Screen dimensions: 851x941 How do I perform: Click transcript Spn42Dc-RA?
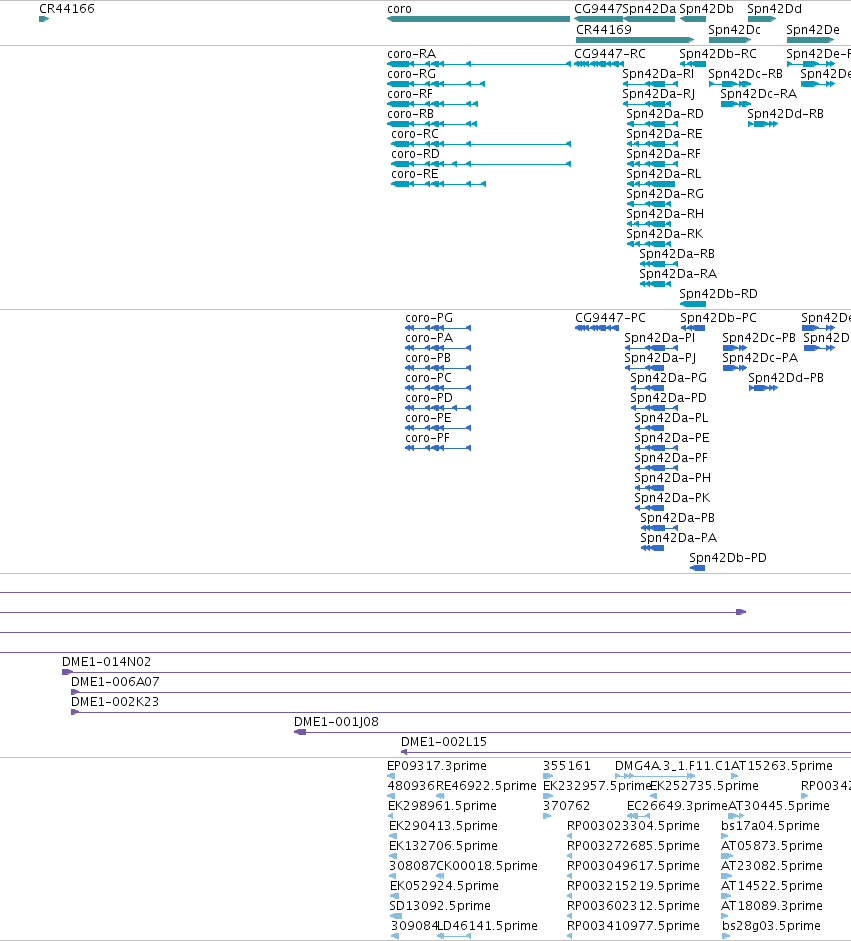(x=759, y=94)
